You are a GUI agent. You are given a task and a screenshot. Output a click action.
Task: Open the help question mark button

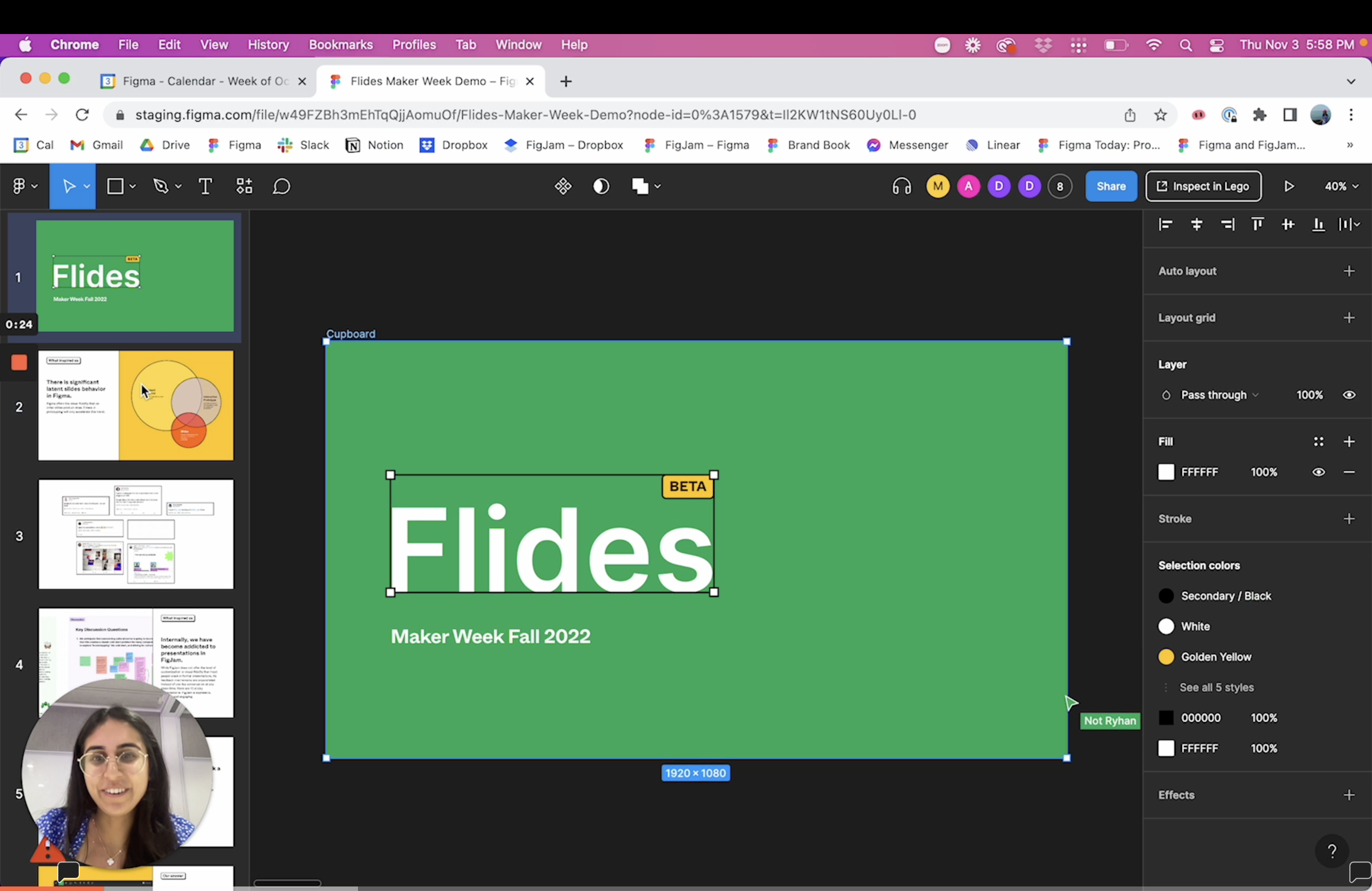pyautogui.click(x=1332, y=851)
